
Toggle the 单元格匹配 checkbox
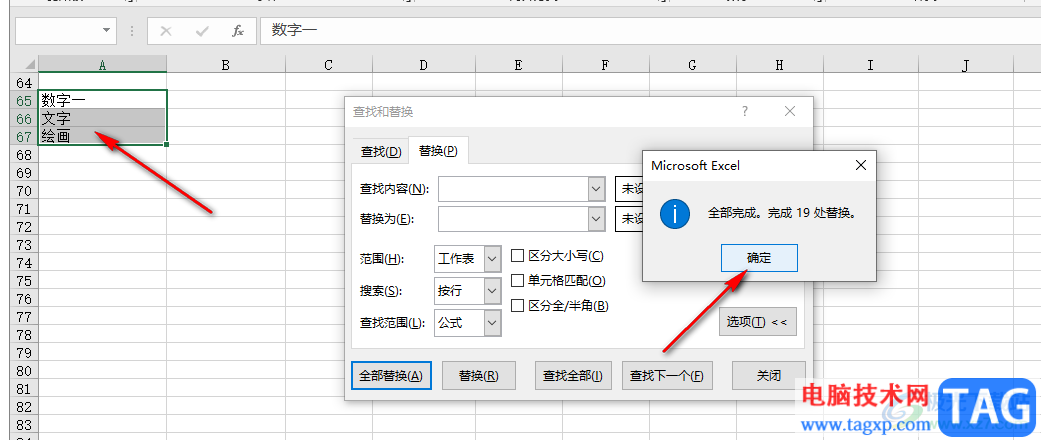[517, 281]
